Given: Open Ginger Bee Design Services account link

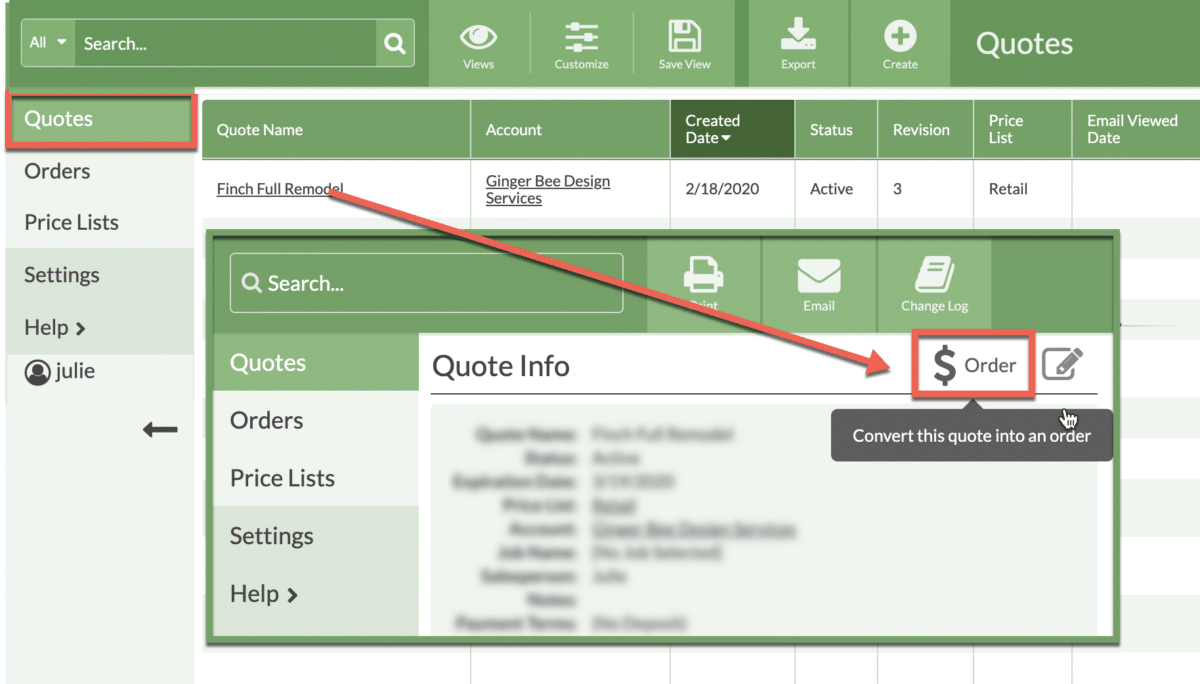Looking at the screenshot, I should click(547, 189).
